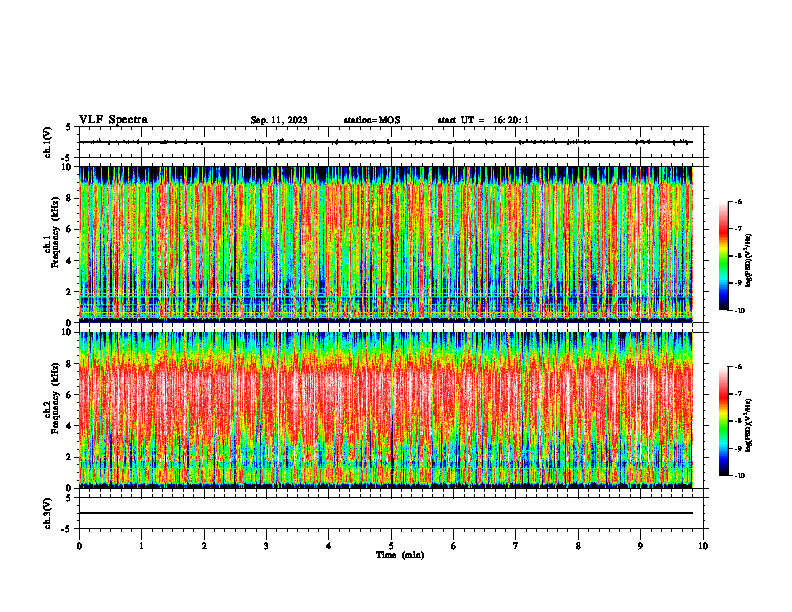Click the "4" minute tick label
This screenshot has width=792, height=612.
[x=329, y=546]
